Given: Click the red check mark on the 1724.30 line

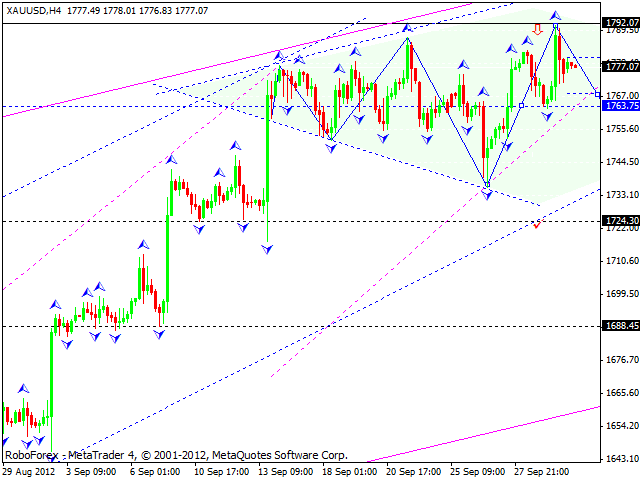Looking at the screenshot, I should 537,224.
